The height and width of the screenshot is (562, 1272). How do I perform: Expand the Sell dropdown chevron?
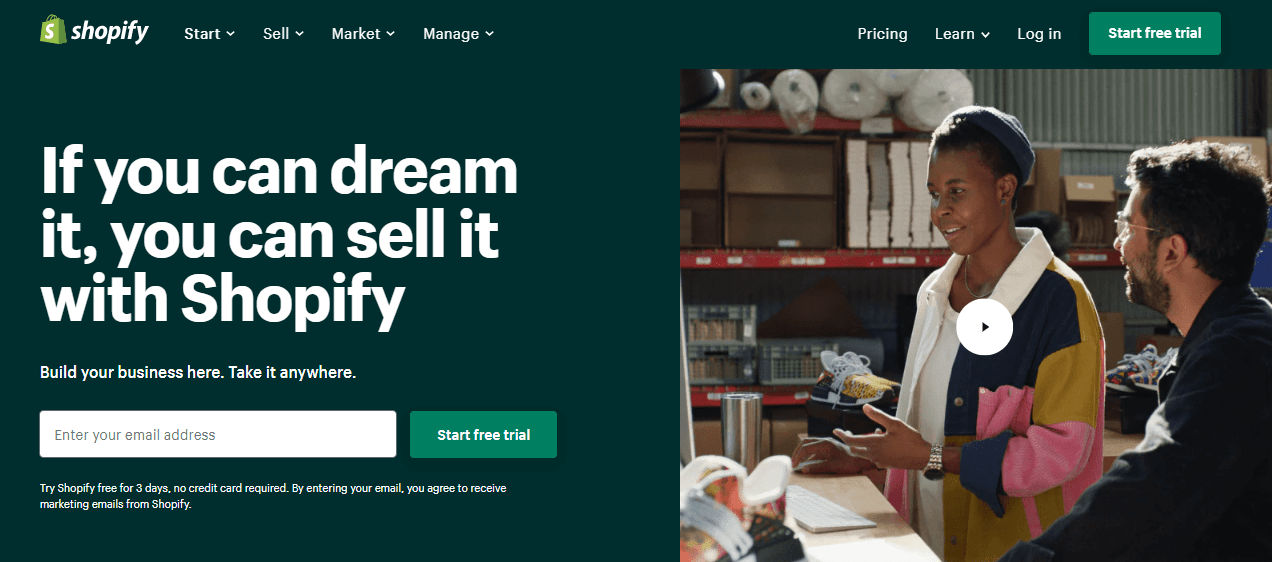[299, 34]
